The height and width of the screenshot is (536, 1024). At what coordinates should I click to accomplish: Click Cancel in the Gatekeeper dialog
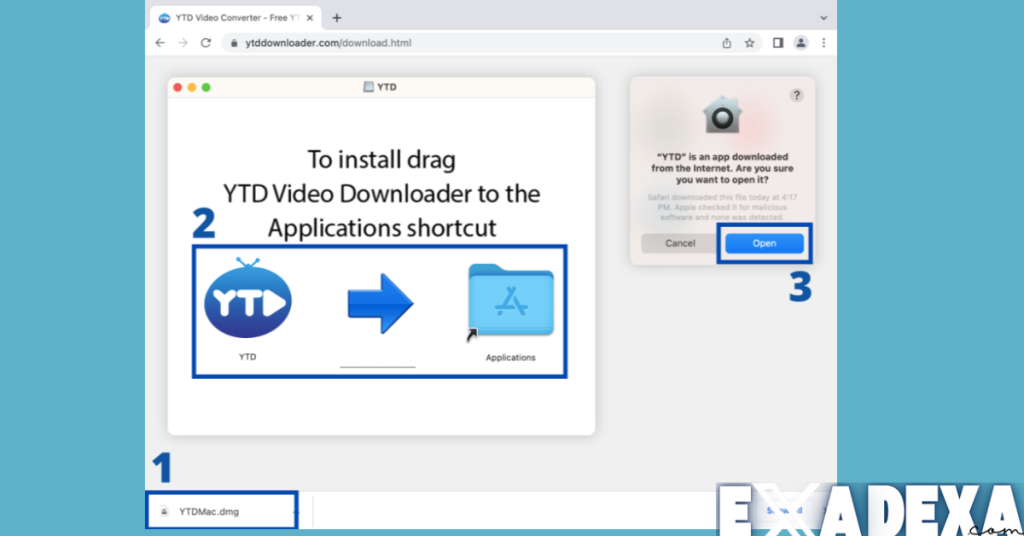(x=680, y=244)
